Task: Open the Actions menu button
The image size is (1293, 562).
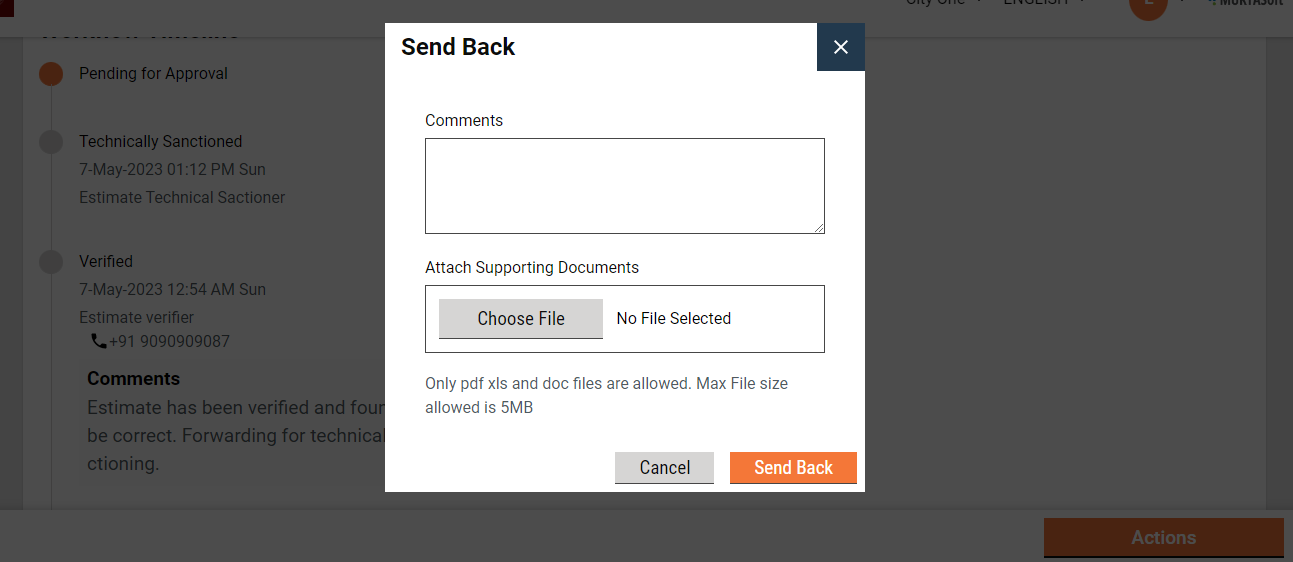Action: (1163, 538)
